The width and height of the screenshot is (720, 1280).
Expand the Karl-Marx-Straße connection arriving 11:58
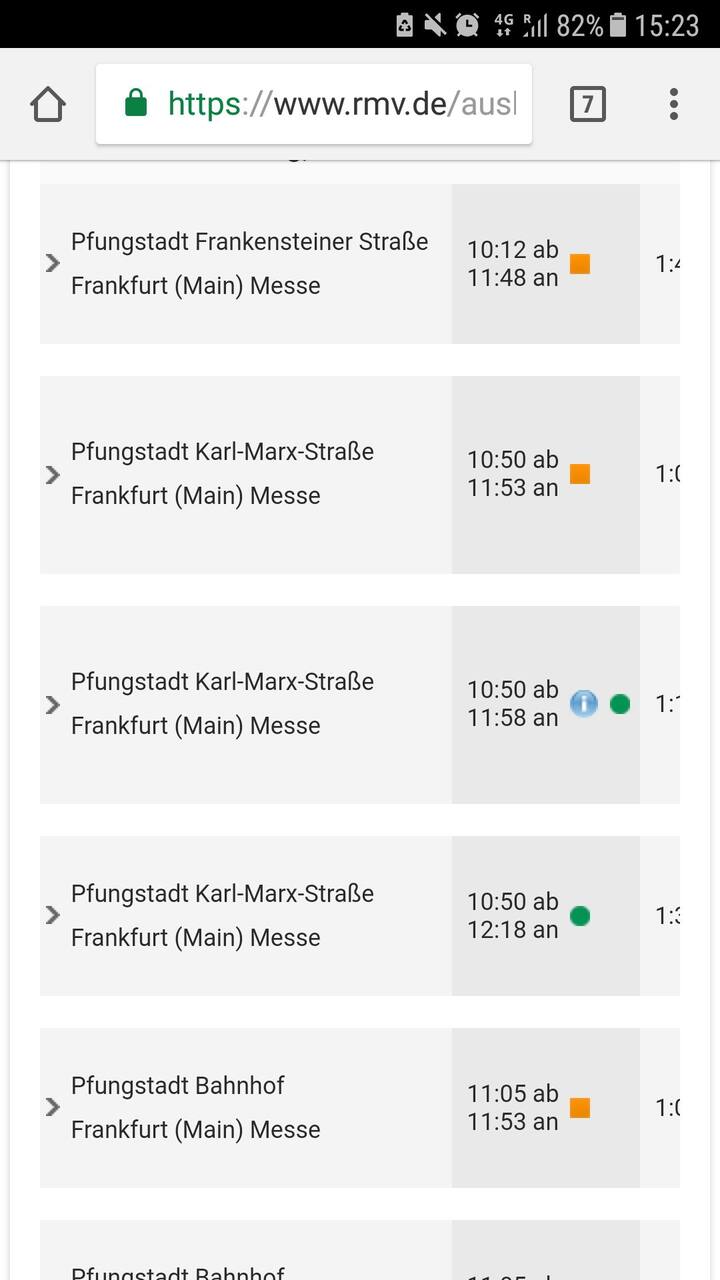tap(53, 705)
